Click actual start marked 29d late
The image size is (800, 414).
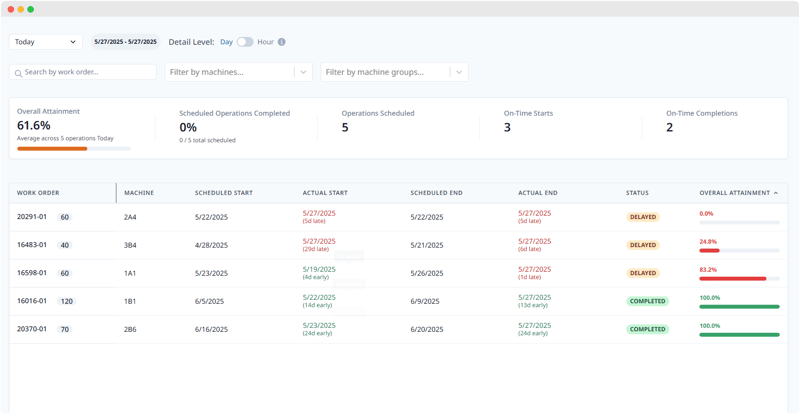(319, 245)
